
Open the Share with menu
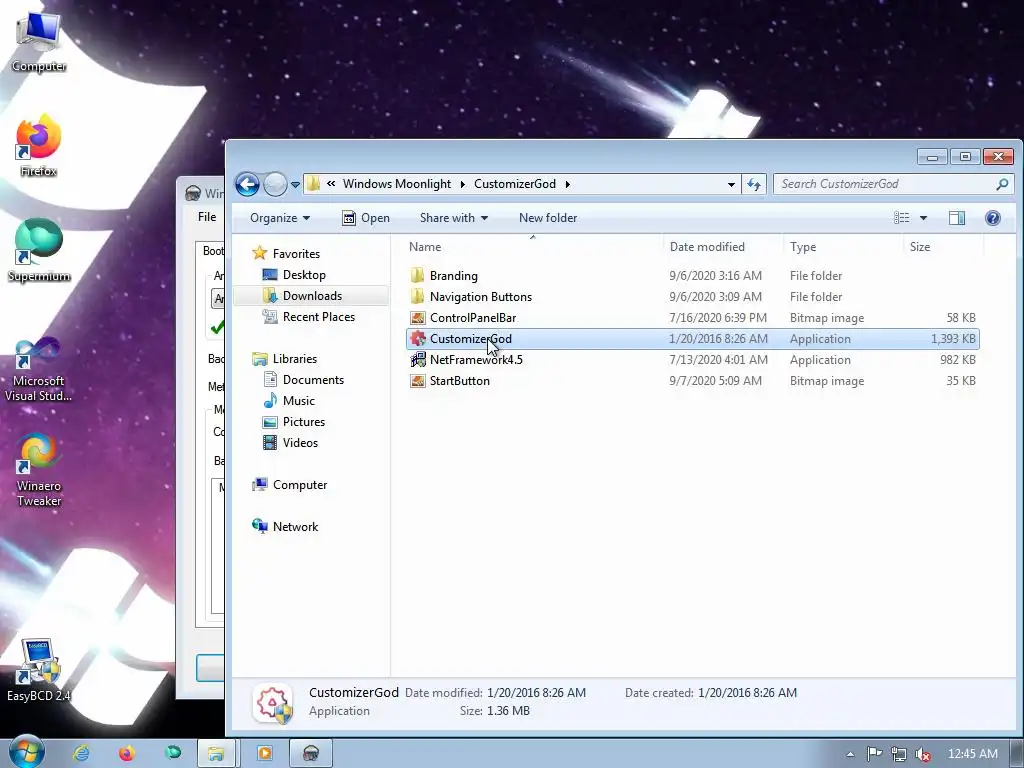453,218
